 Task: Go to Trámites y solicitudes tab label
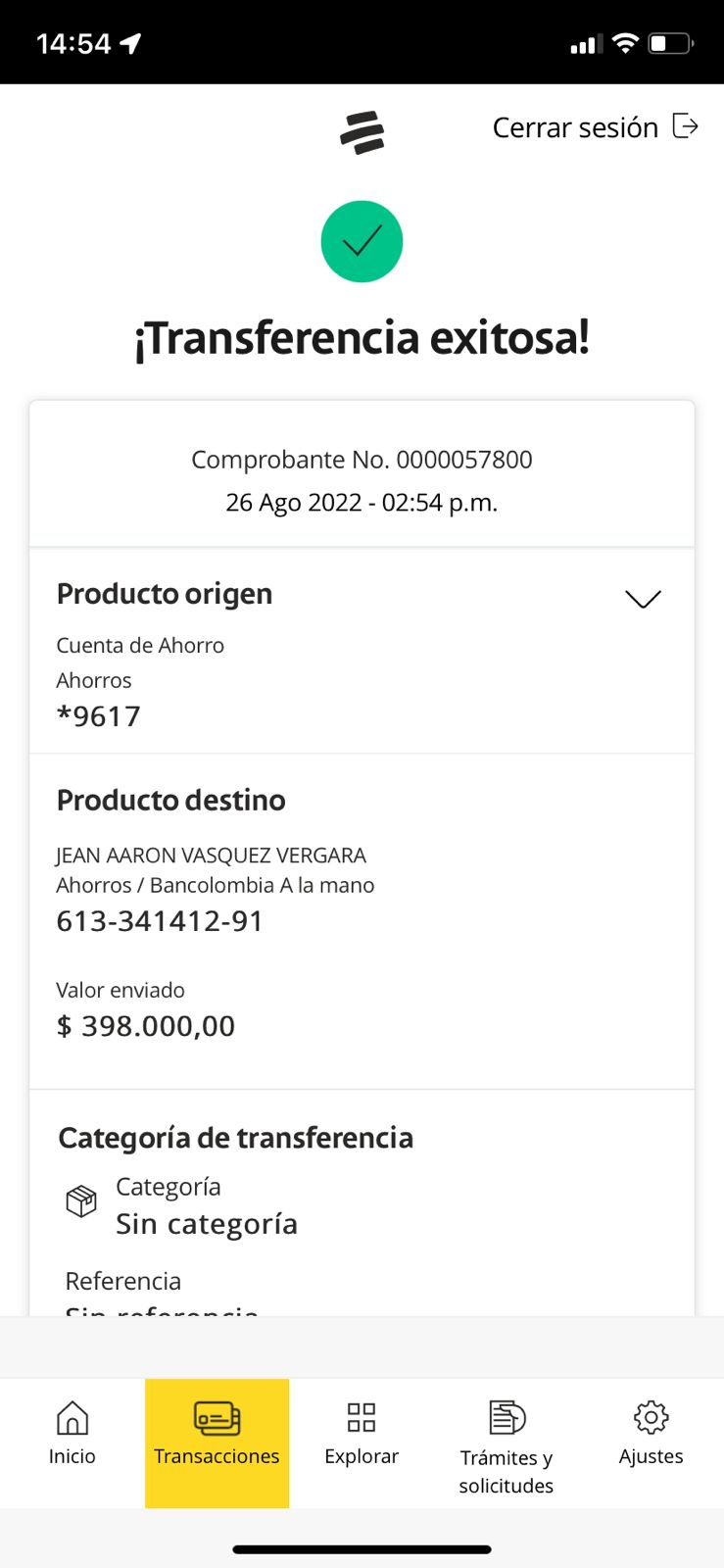[507, 1471]
